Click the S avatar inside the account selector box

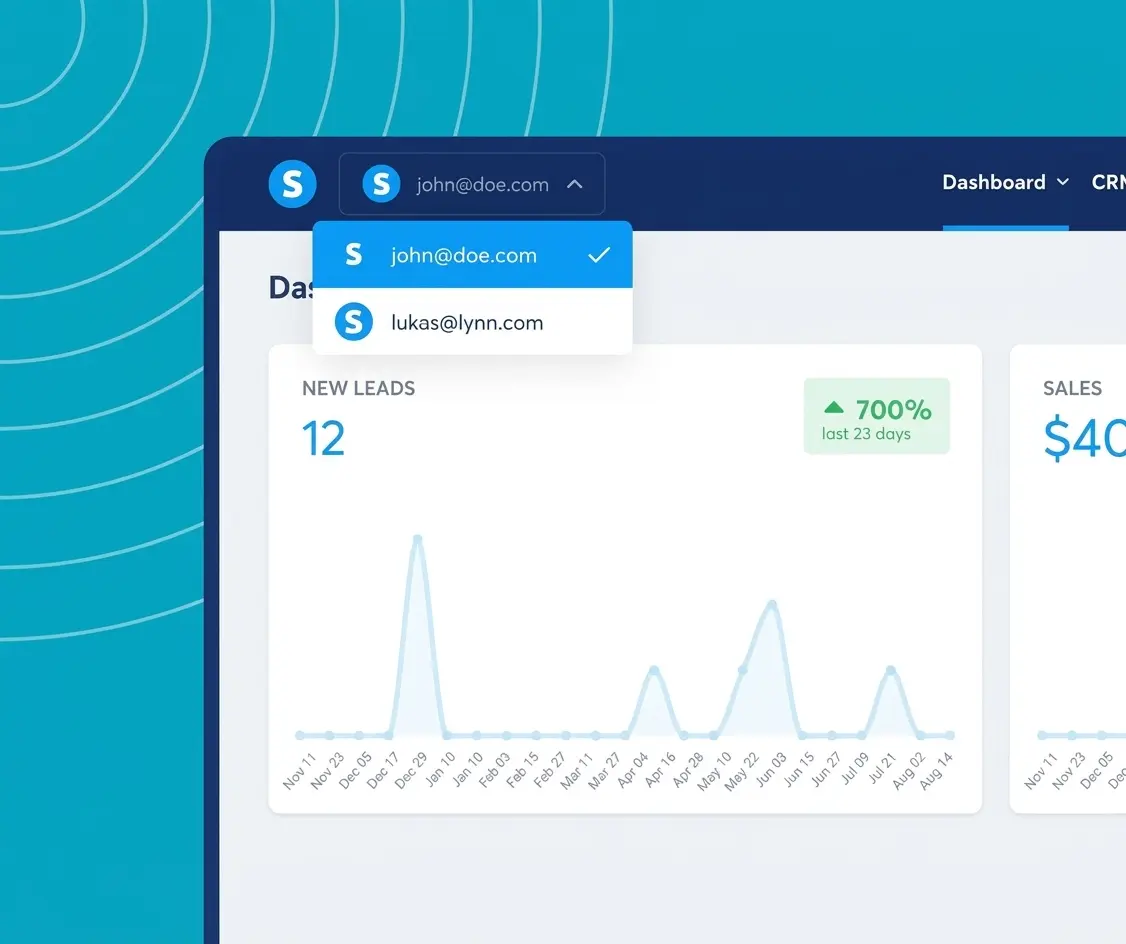[x=381, y=184]
